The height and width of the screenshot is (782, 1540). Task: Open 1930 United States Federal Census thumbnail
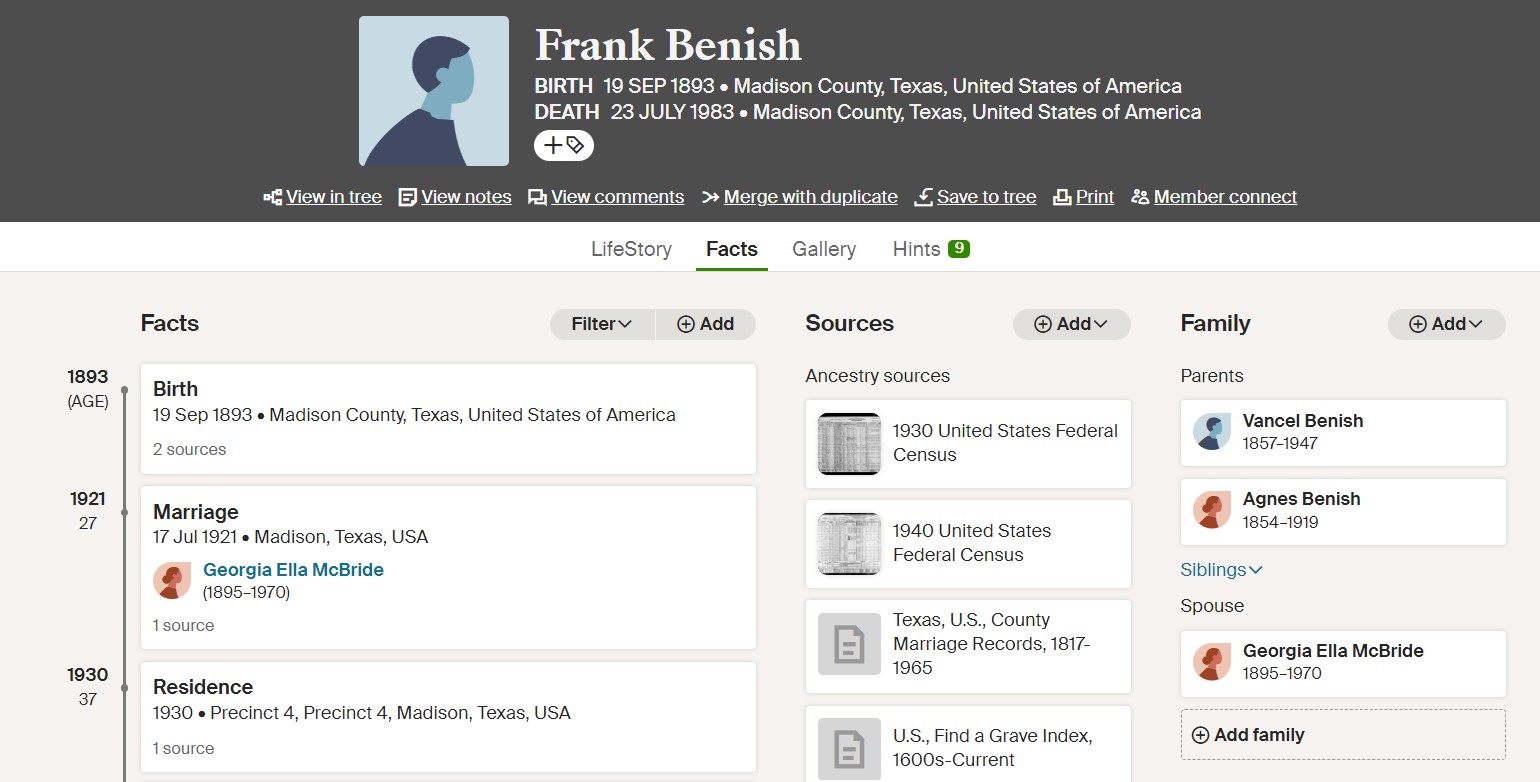click(849, 444)
